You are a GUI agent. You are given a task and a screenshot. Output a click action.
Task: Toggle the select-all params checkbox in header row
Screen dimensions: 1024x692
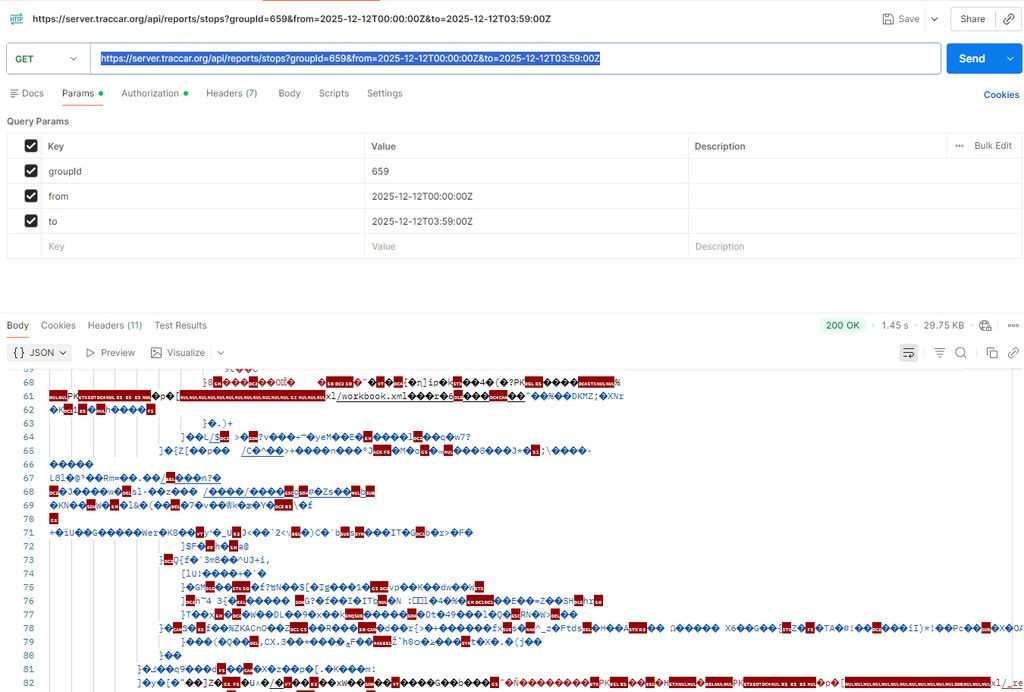[x=31, y=146]
